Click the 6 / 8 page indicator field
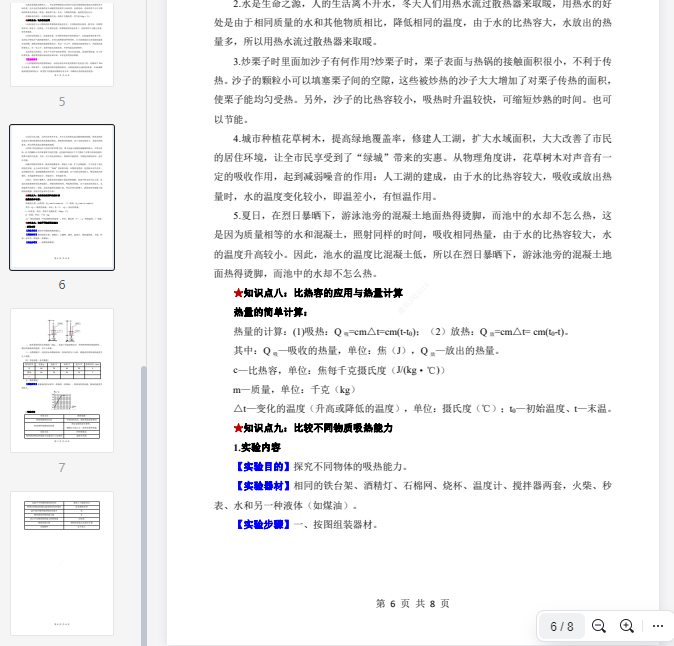674x646 pixels. coord(562,627)
